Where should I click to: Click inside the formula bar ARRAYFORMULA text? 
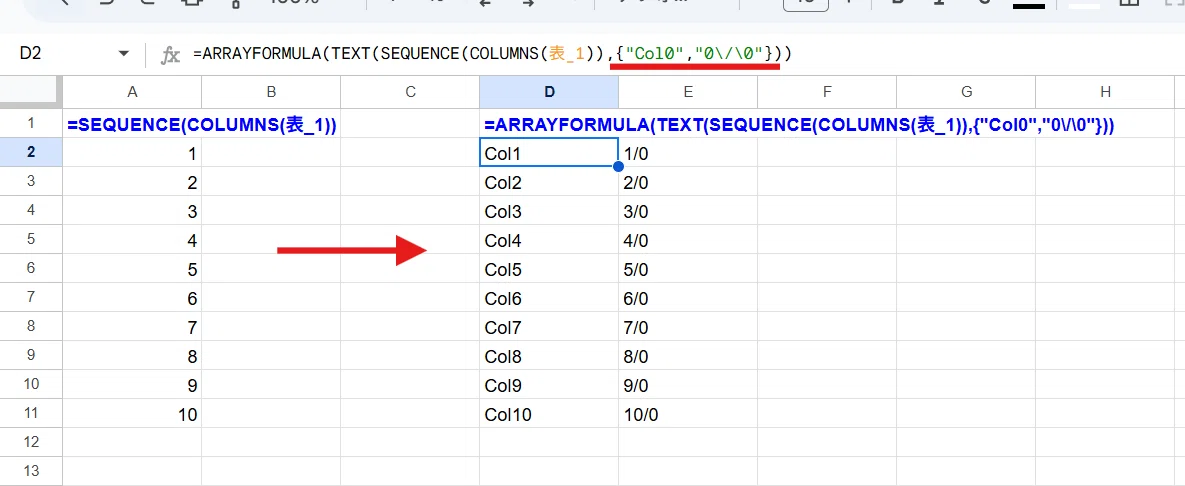491,54
